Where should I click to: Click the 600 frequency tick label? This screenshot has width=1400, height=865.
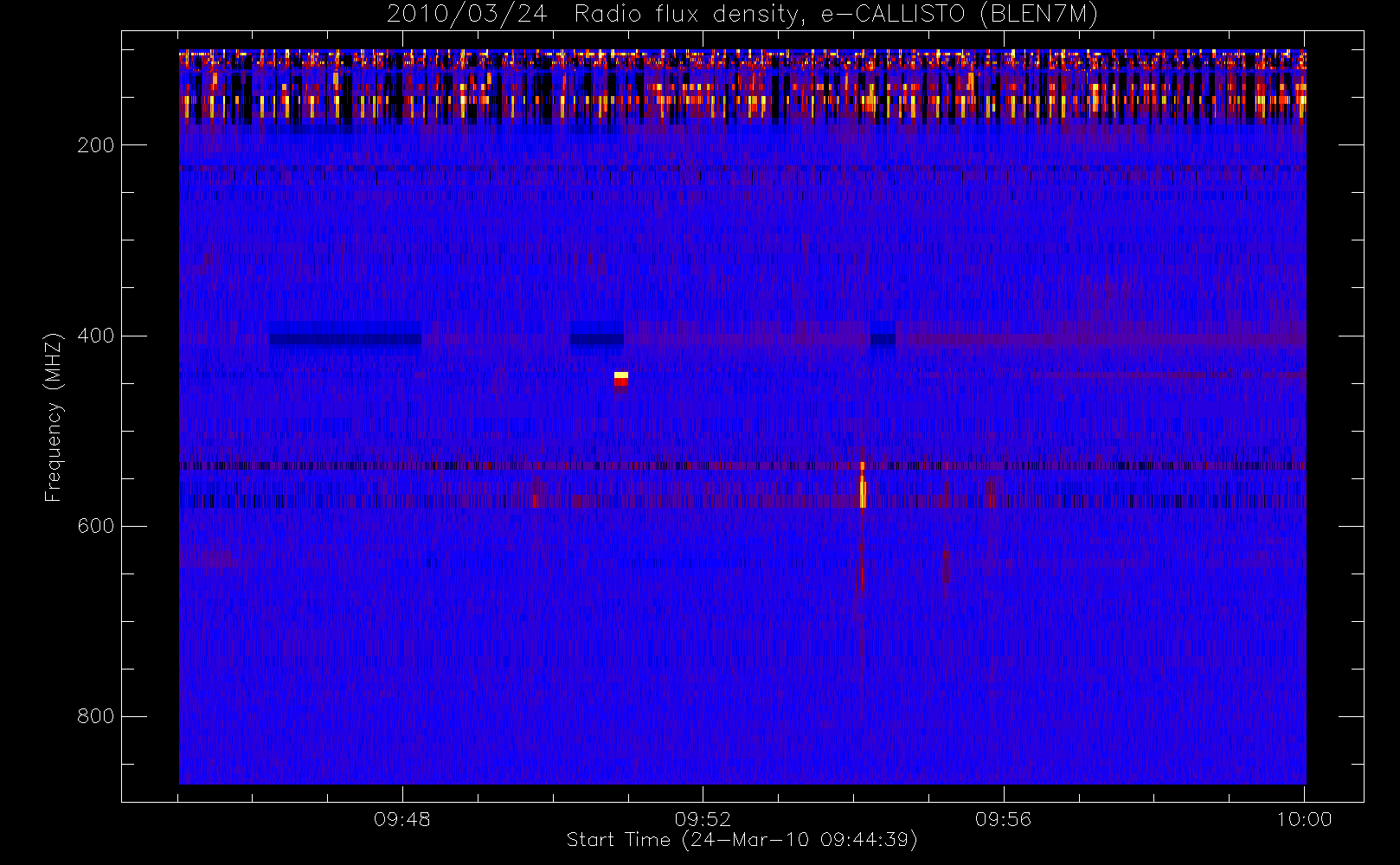96,526
